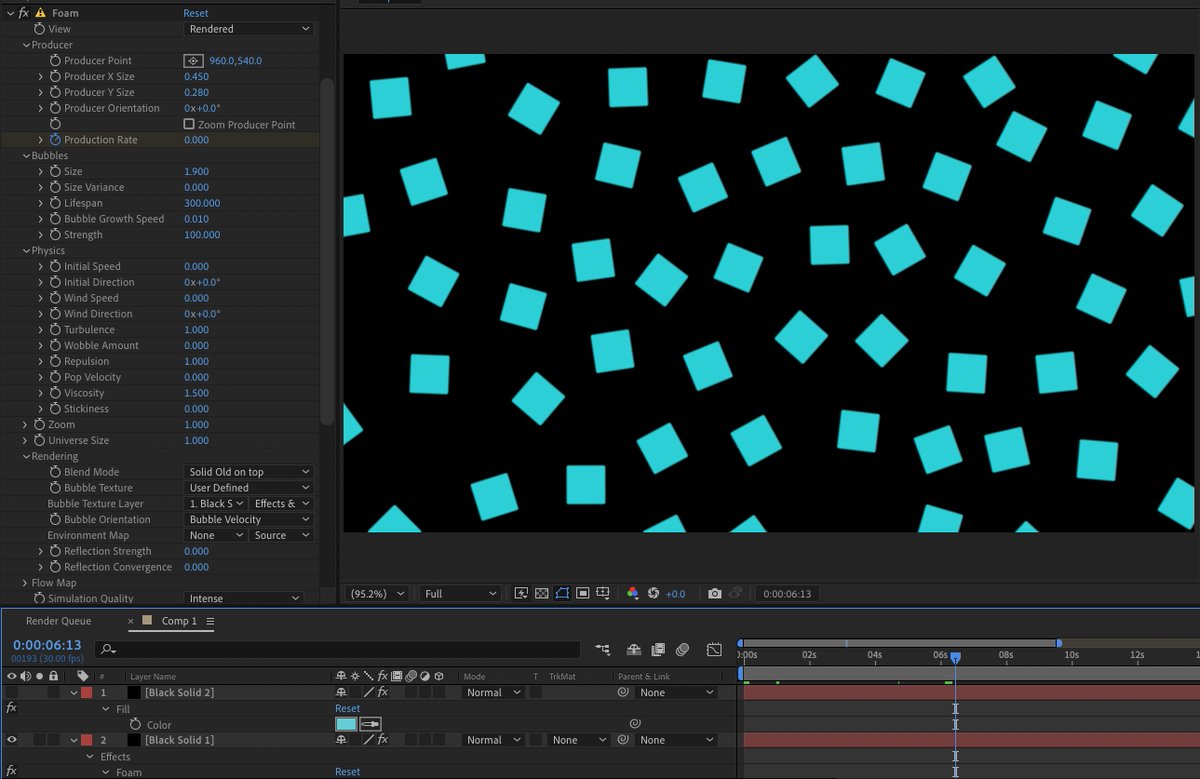Take a snapshot with camera icon
Image resolution: width=1200 pixels, height=779 pixels.
714,593
